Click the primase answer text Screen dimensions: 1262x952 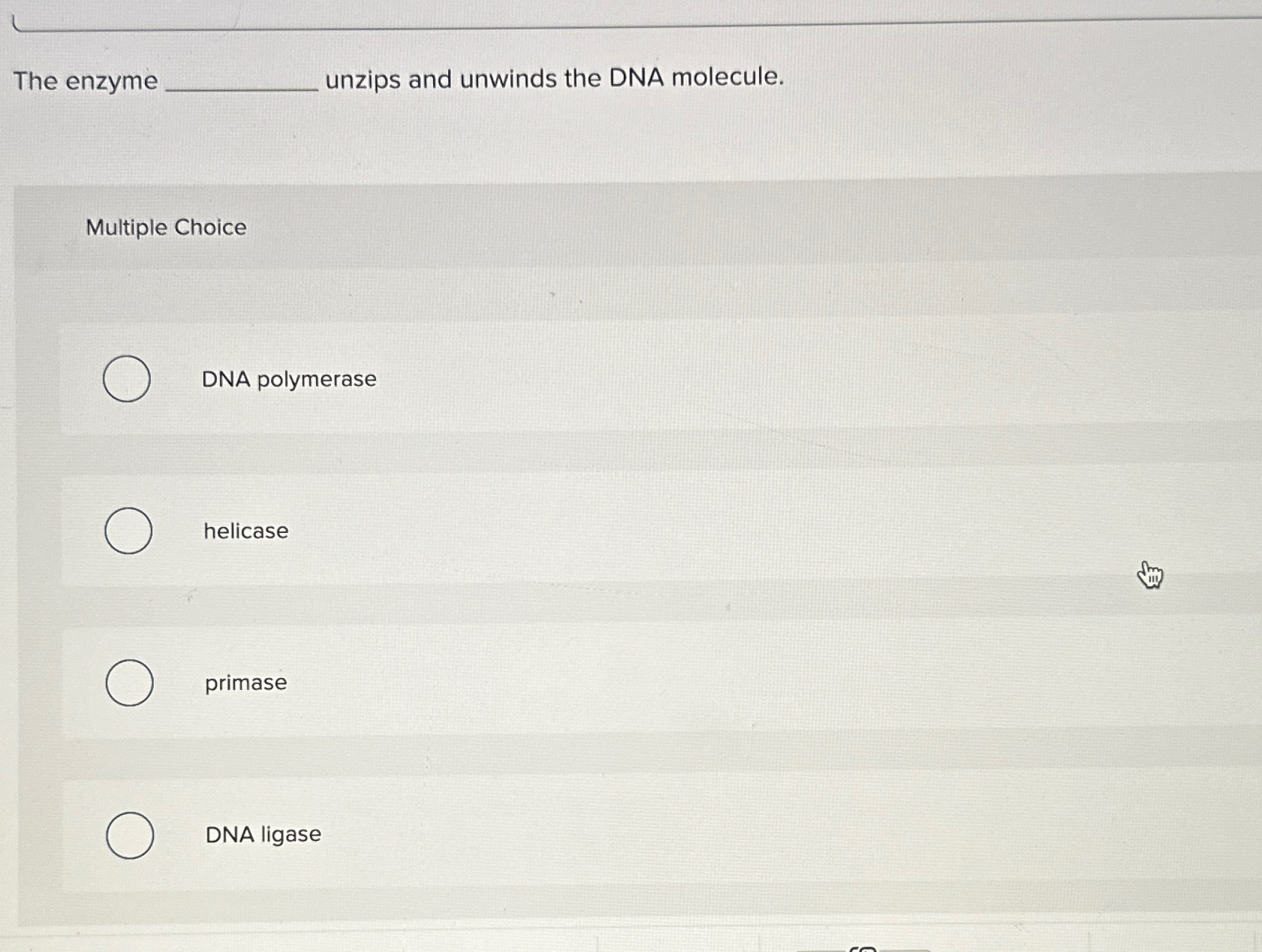pyautogui.click(x=245, y=682)
